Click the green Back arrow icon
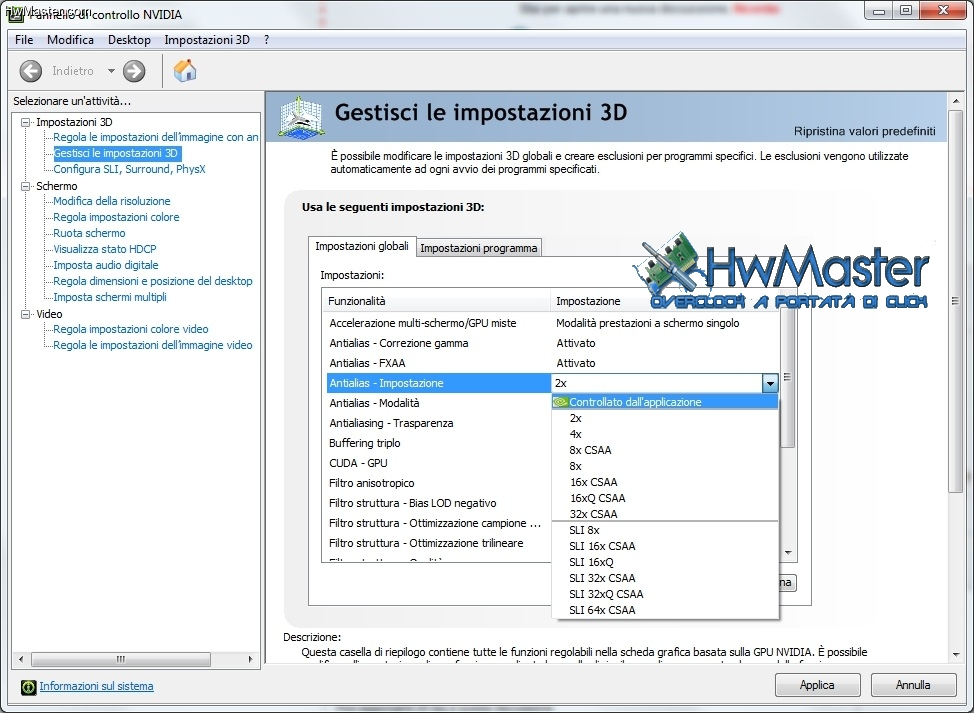The image size is (974, 713). coord(30,71)
